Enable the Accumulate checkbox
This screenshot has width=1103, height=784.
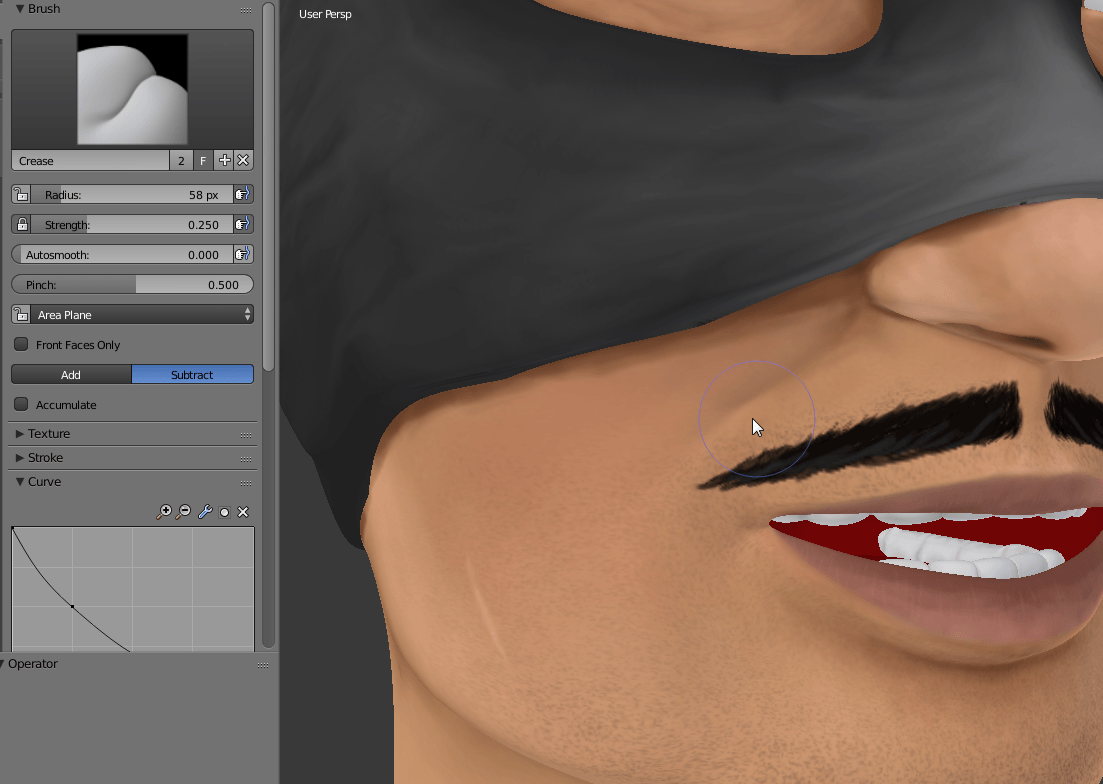point(21,405)
